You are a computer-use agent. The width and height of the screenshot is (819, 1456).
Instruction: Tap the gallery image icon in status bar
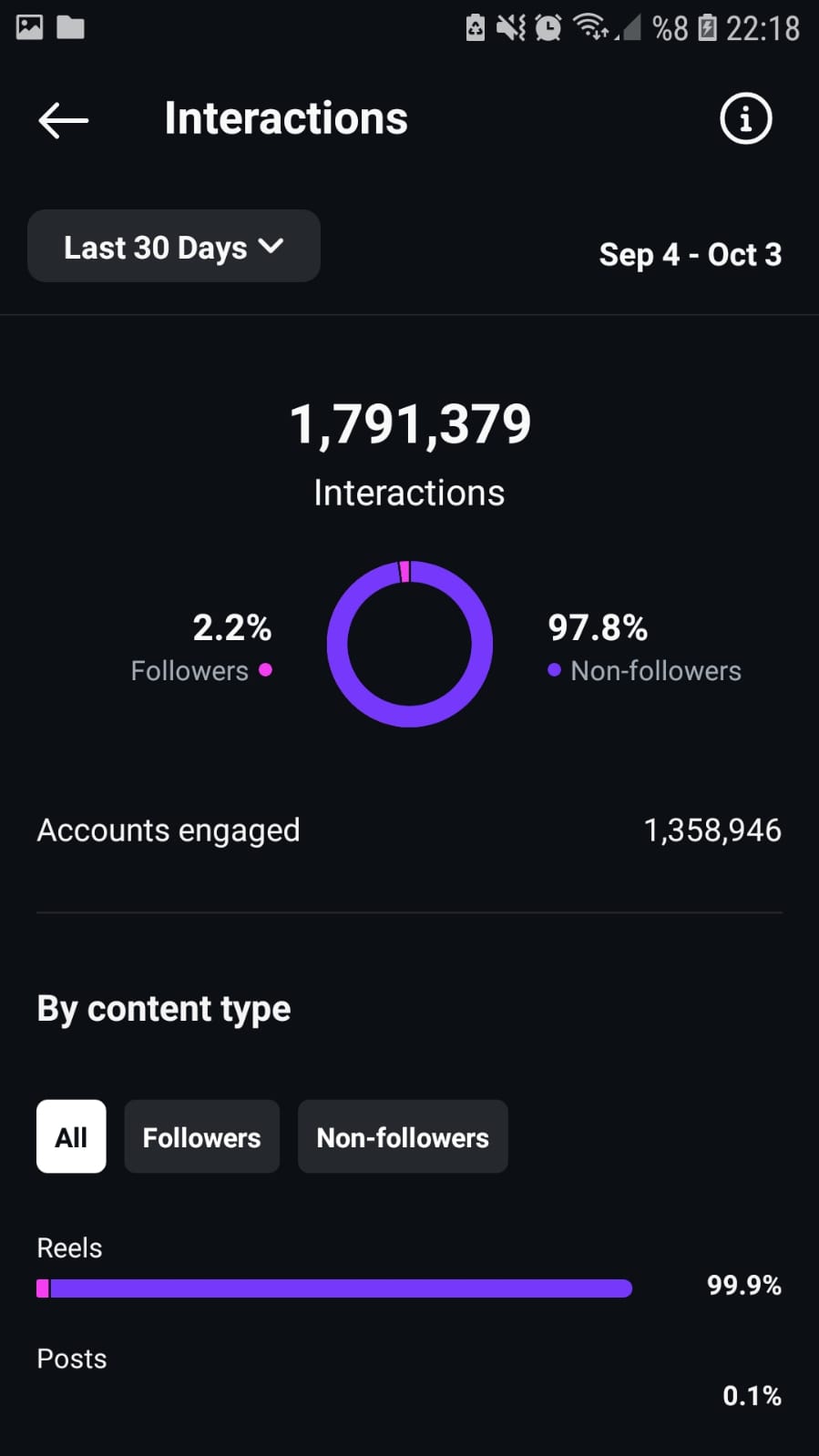(29, 27)
